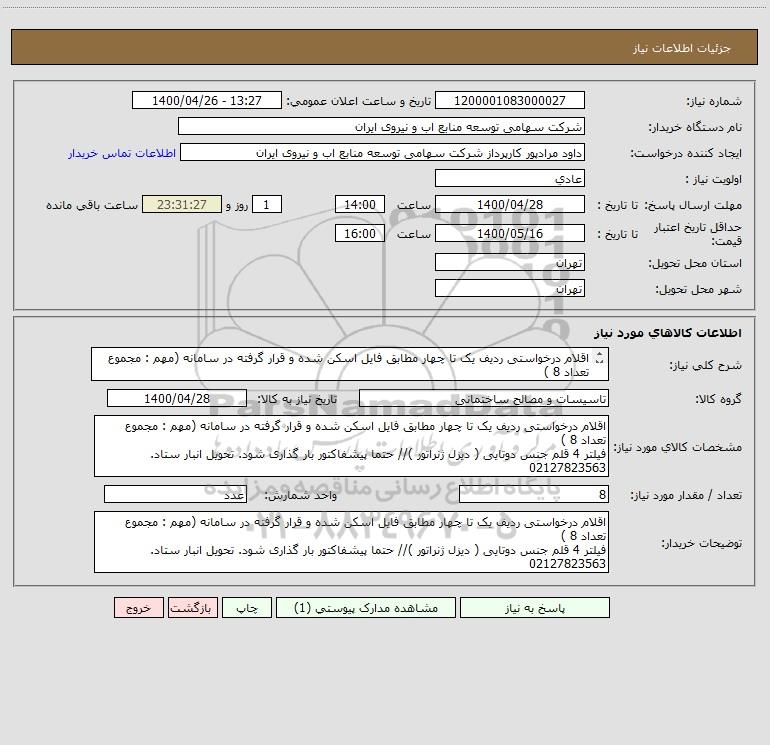Click the label تعداد / مقدار مورد نیاز
This screenshot has width=770, height=745.
click(686, 495)
